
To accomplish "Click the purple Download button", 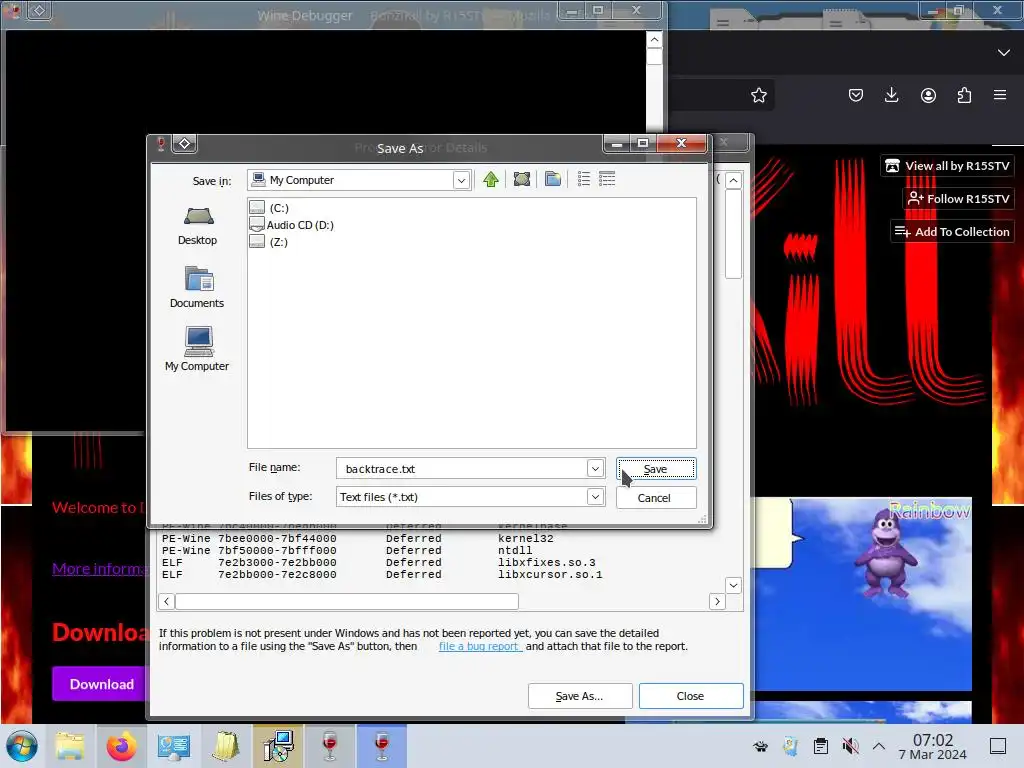I will [x=100, y=684].
